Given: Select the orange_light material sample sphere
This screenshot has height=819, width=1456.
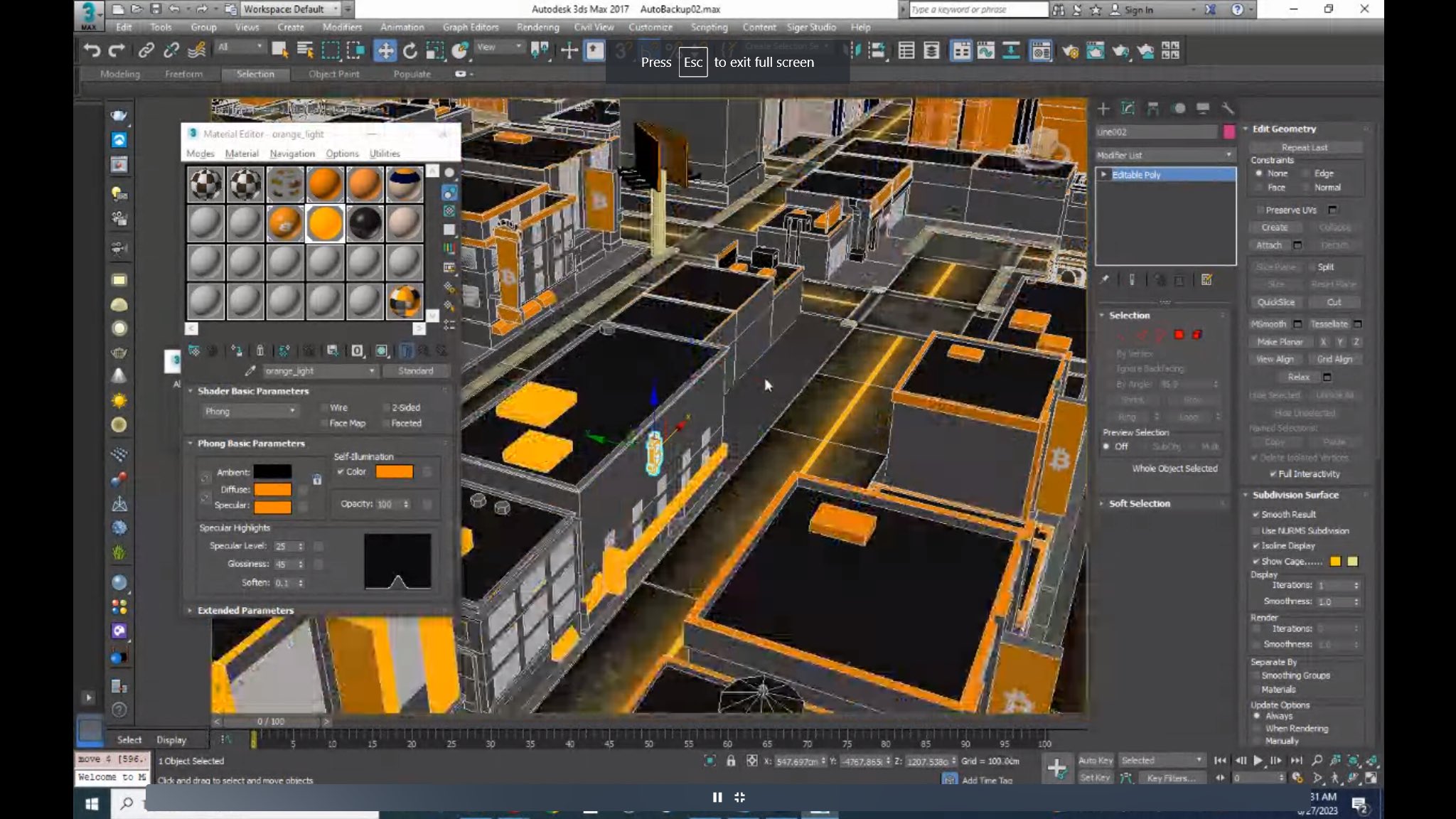Looking at the screenshot, I should 325,223.
